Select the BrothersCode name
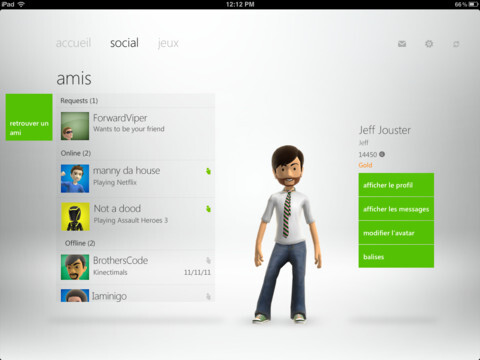This screenshot has width=480, height=360. tap(120, 260)
